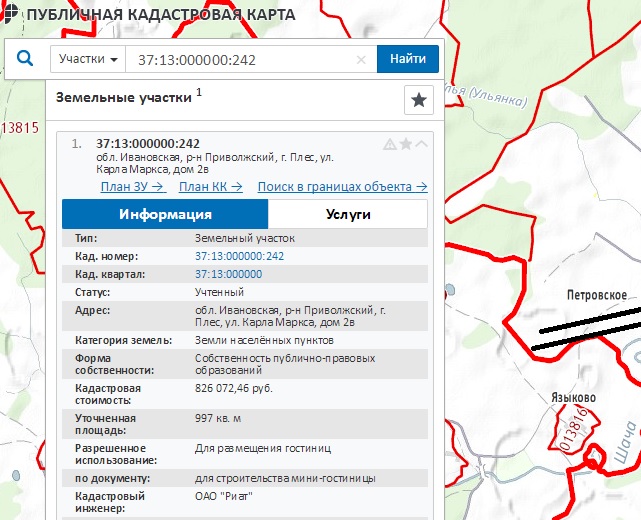Click the Для размещения гостиниц value

coord(263,448)
